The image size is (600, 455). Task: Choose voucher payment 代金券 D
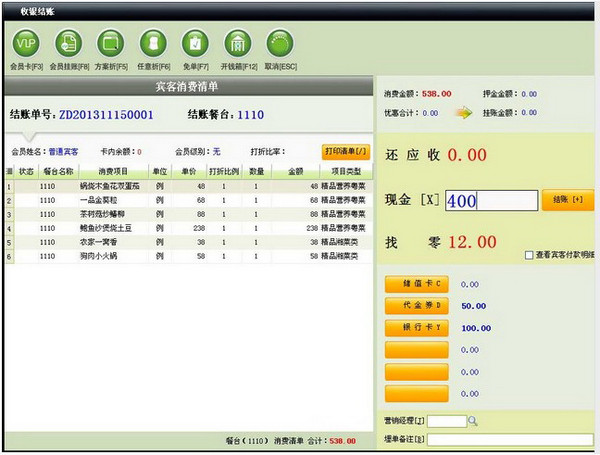tap(417, 306)
